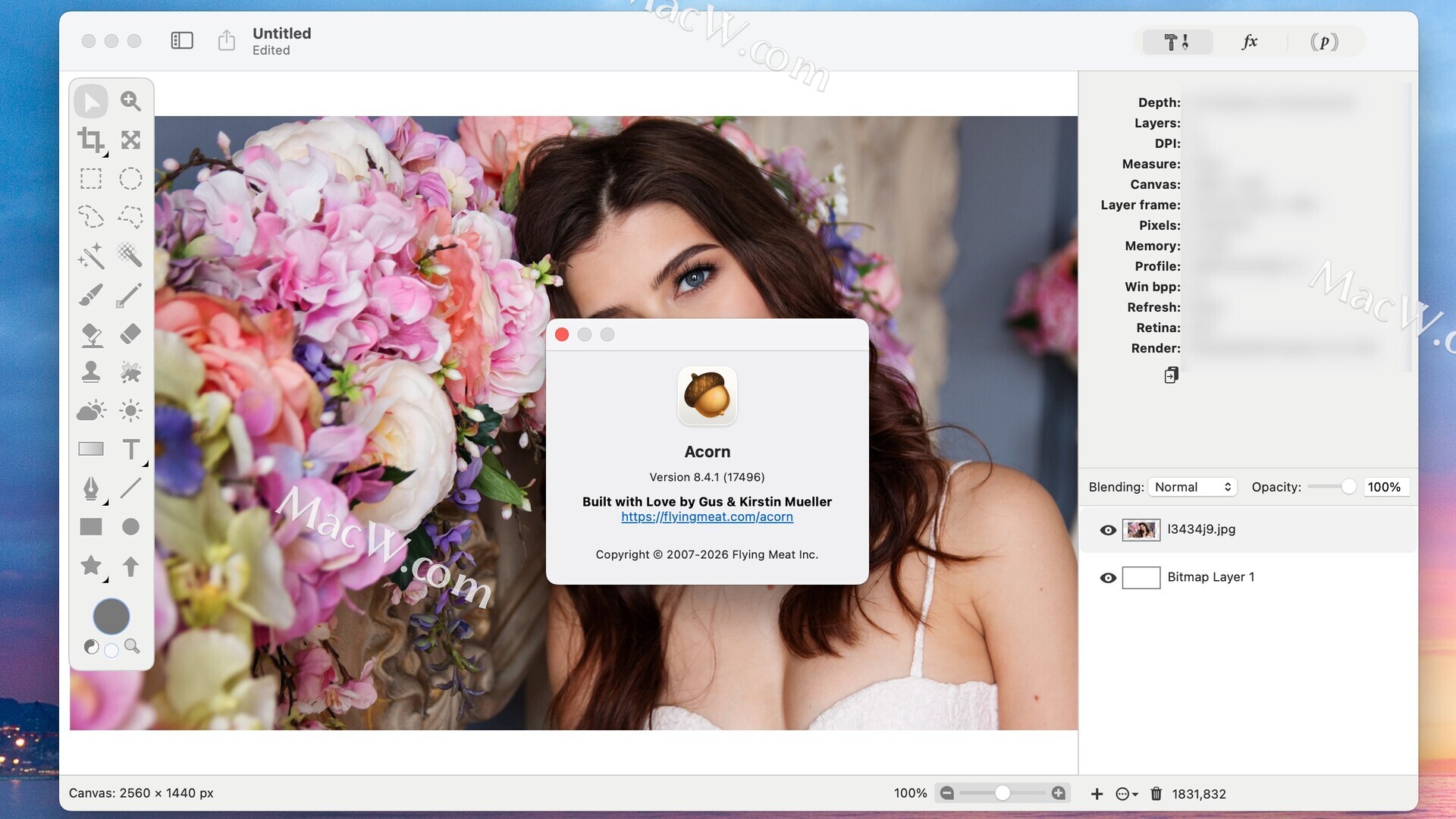Select the Gradient tool
Screen dimensions: 1456x819
pos(91,450)
